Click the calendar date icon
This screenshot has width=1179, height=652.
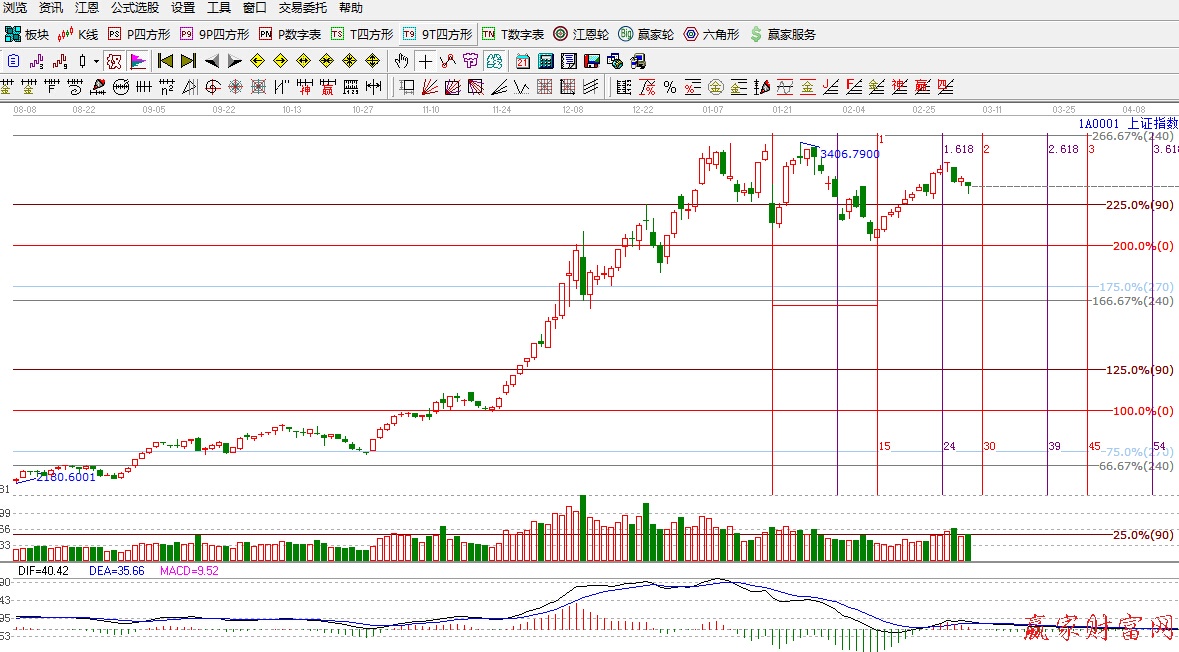click(x=523, y=61)
